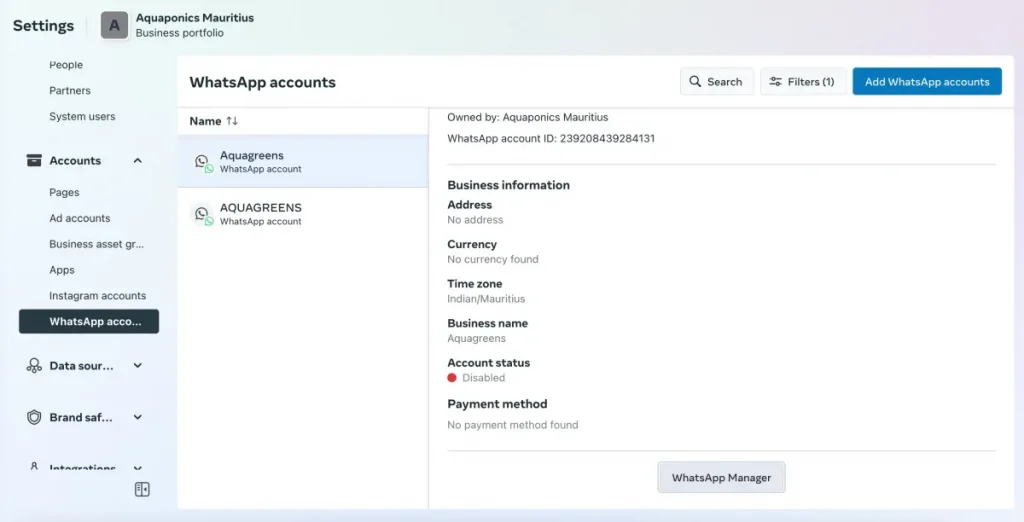Go to Instagram accounts in sidebar
This screenshot has height=522, width=1024.
[x=97, y=296]
